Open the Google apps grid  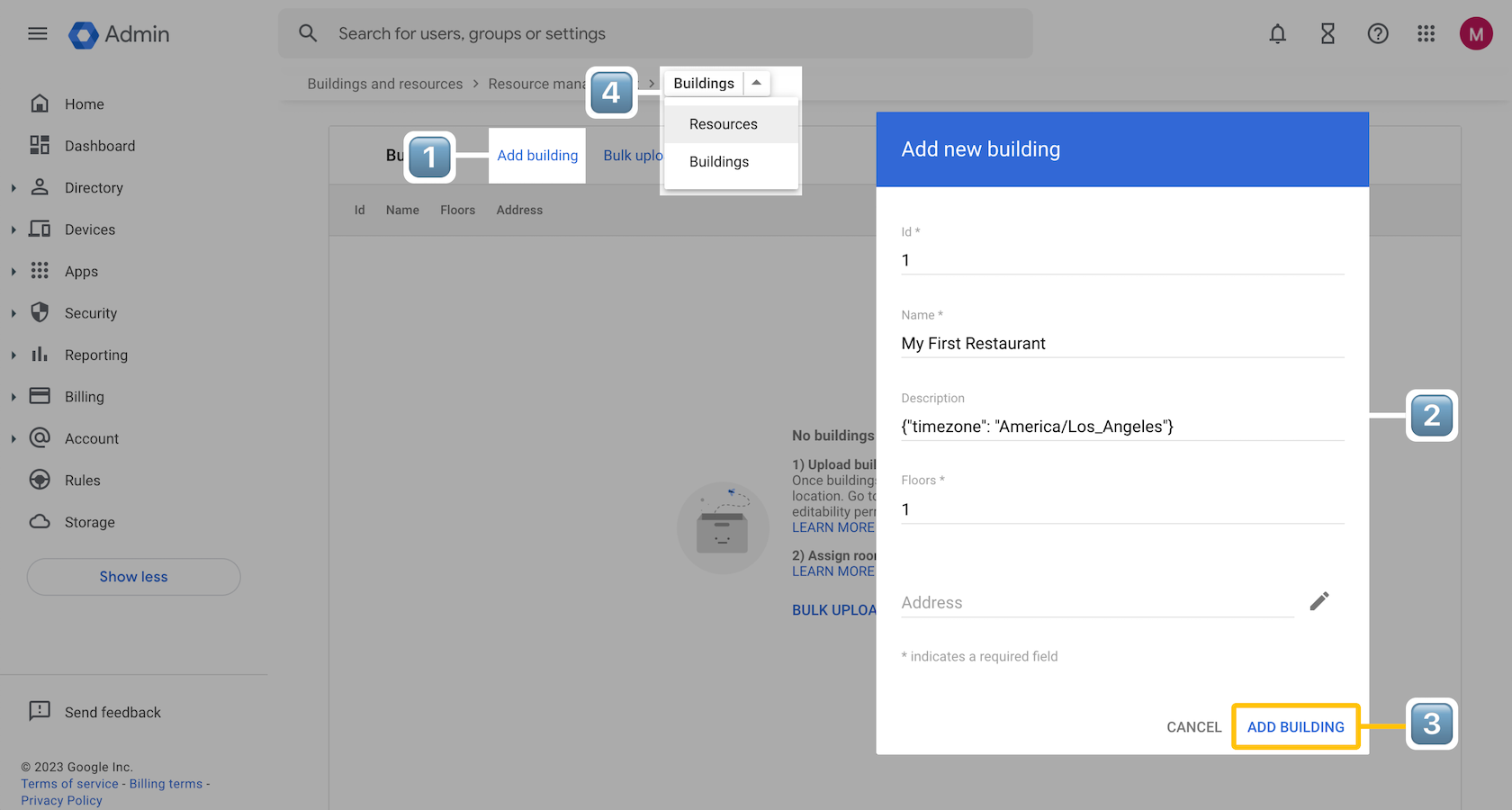[x=1426, y=34]
